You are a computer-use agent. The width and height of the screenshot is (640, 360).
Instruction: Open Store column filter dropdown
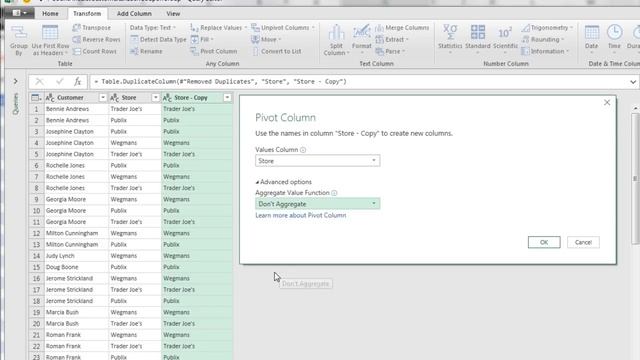pos(155,98)
